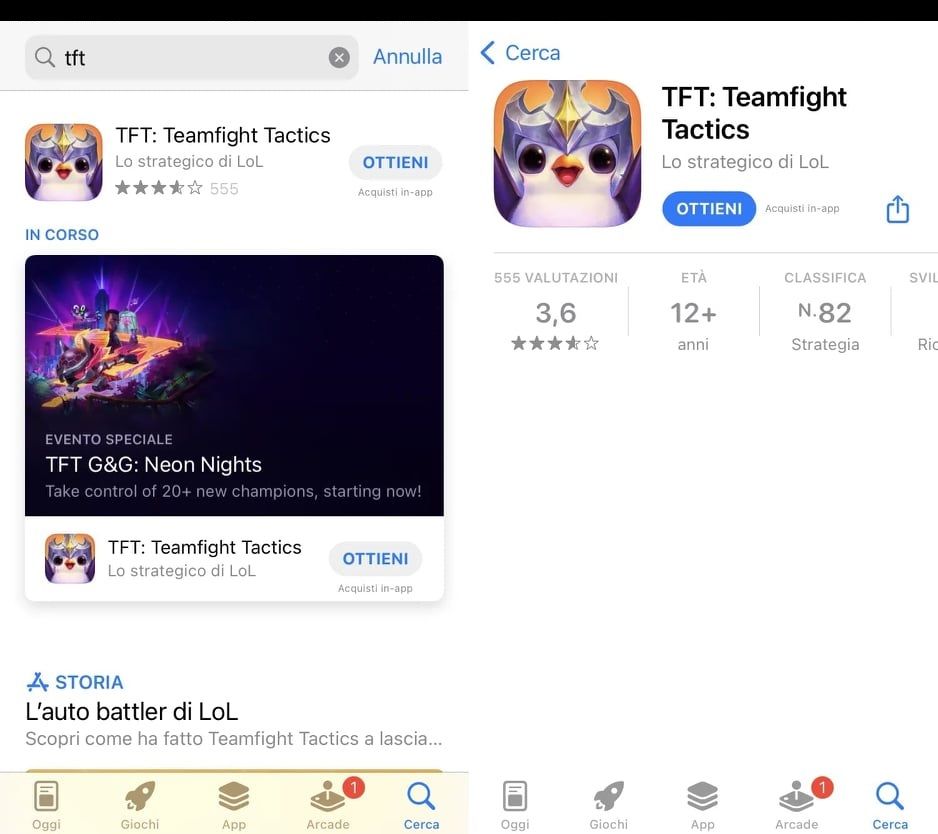Image resolution: width=938 pixels, height=834 pixels.
Task: Cancel the search with Annulla
Action: (407, 57)
